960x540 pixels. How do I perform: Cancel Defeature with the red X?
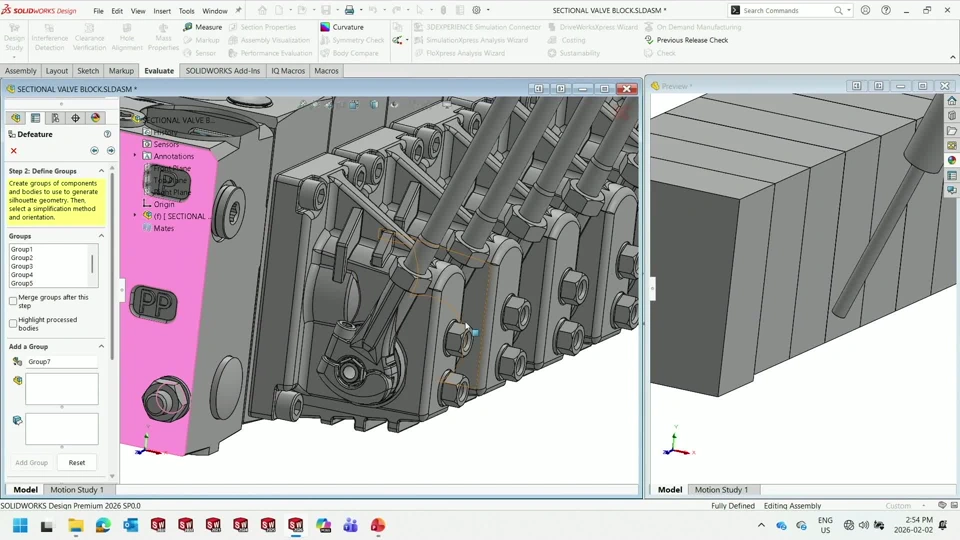[x=14, y=151]
